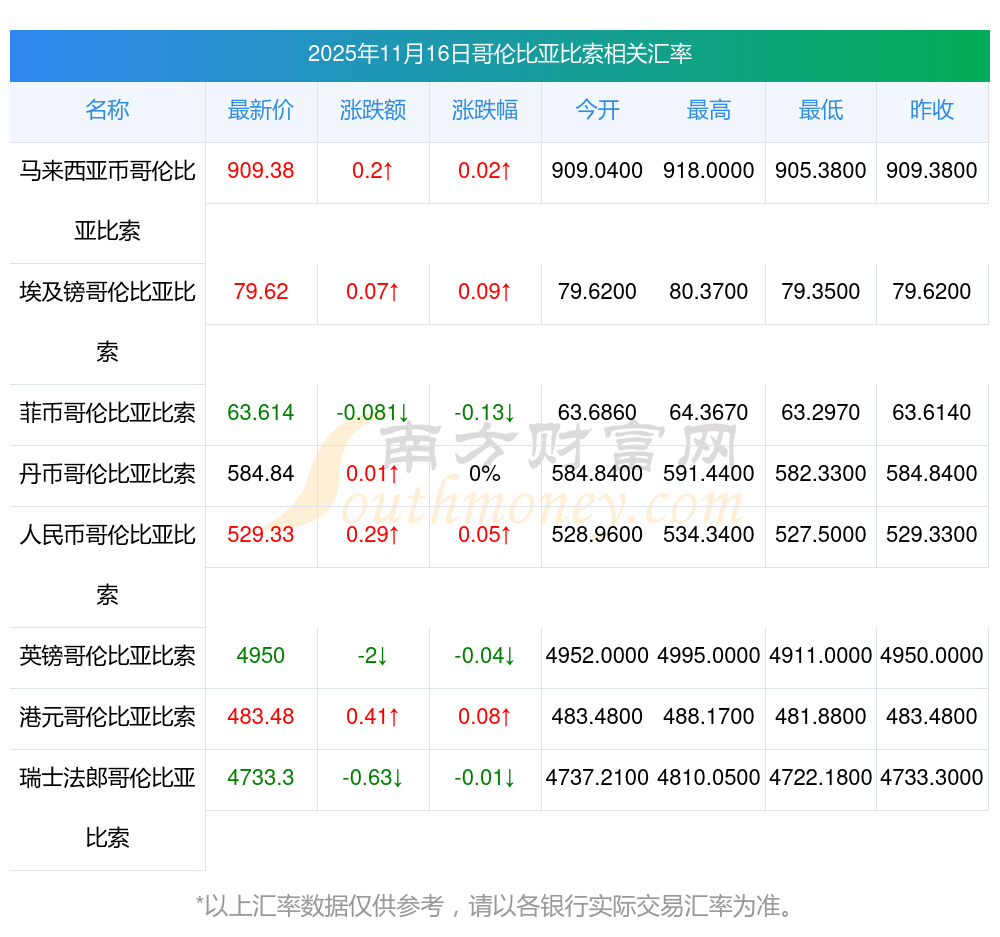This screenshot has width=1000, height=937.
Task: Click the red latest price 529.33
Action: 261,535
